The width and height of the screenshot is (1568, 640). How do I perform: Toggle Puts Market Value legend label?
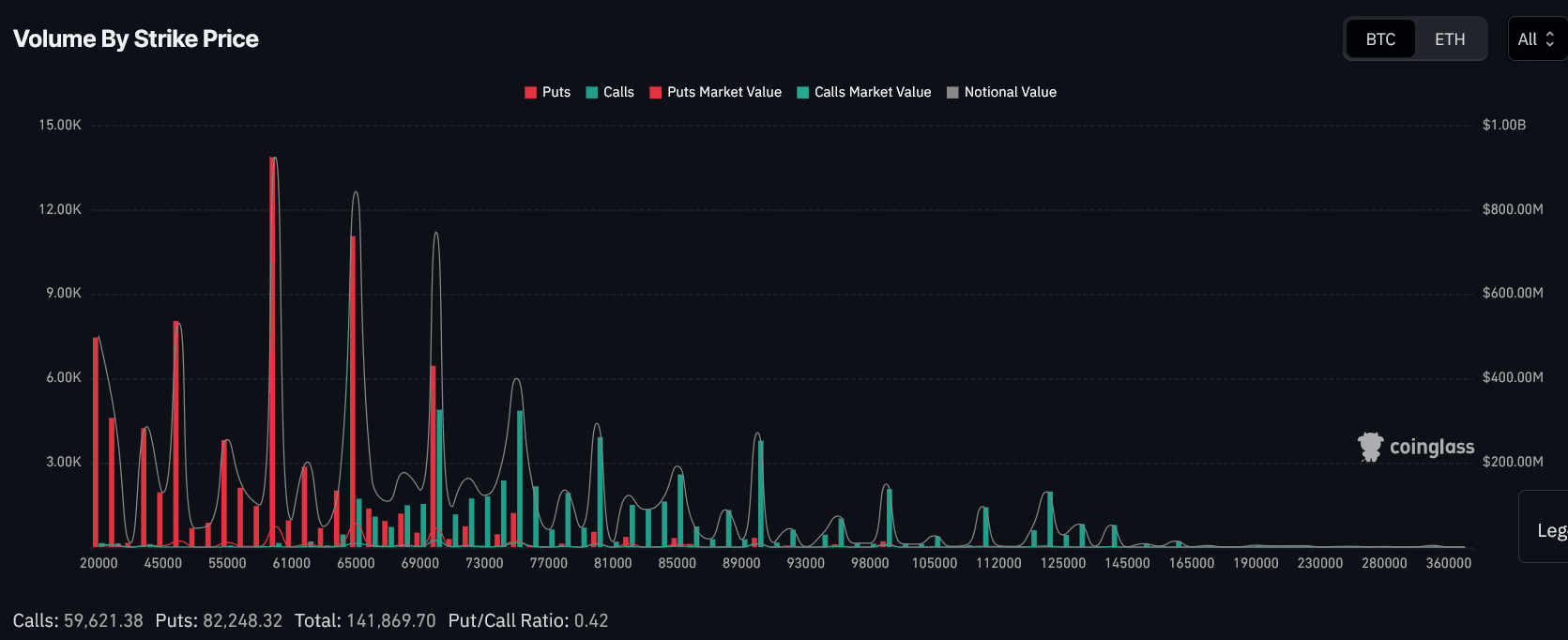click(x=723, y=92)
